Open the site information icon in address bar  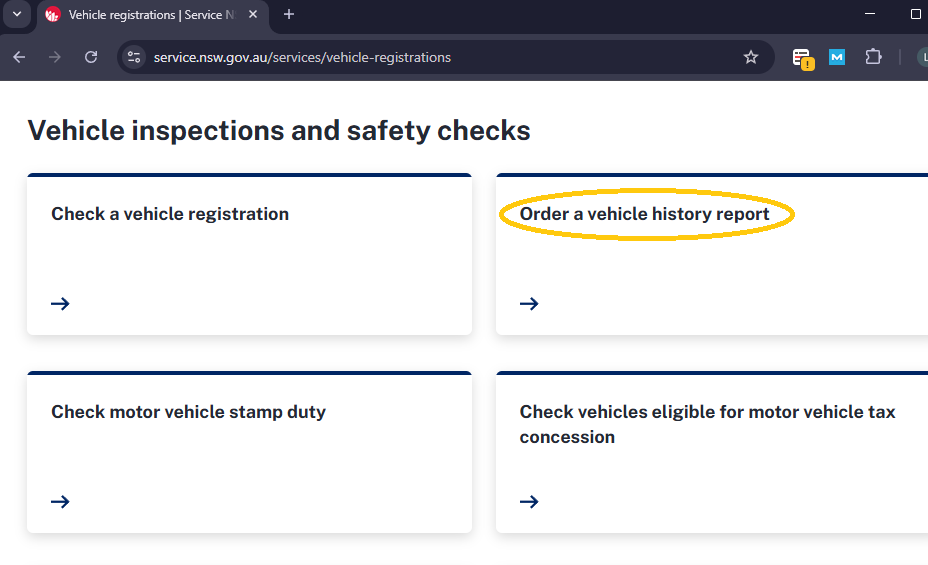pos(135,57)
